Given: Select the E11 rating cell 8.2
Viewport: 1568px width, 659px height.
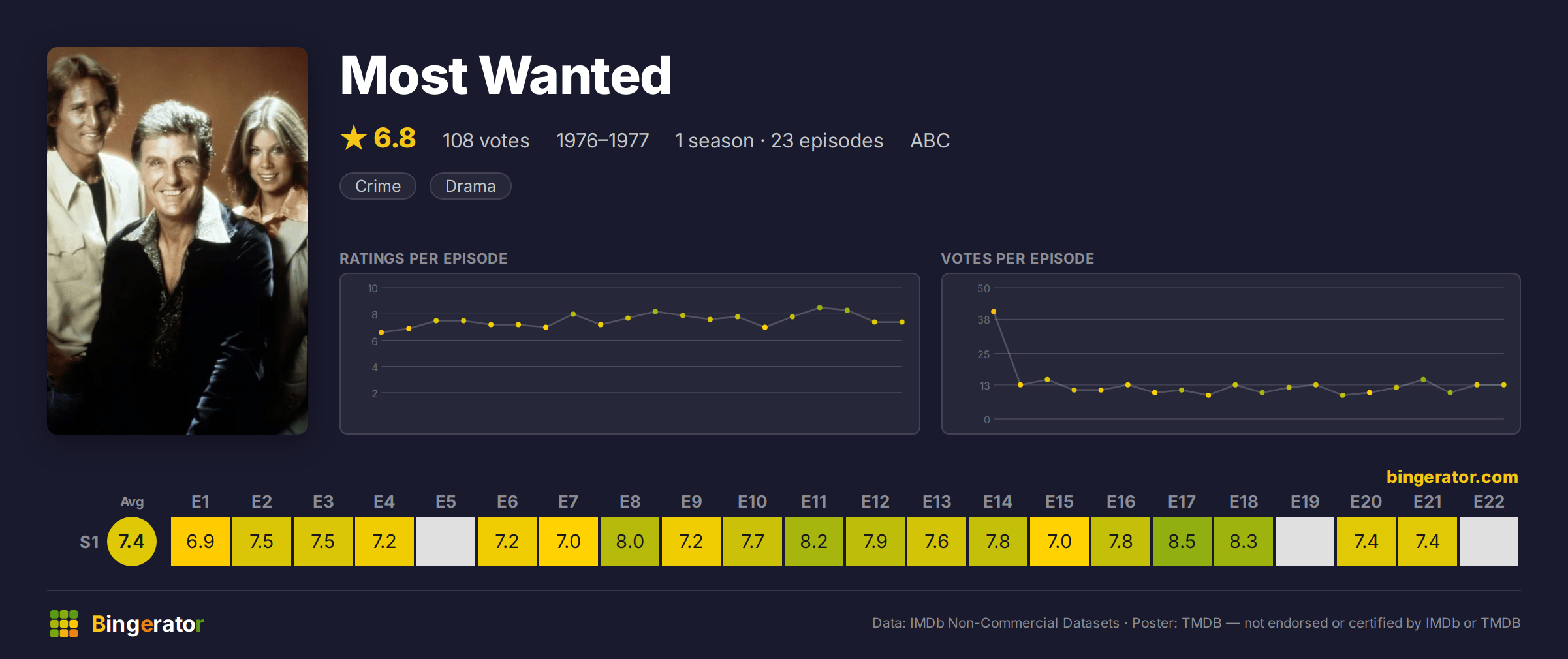Looking at the screenshot, I should [814, 542].
